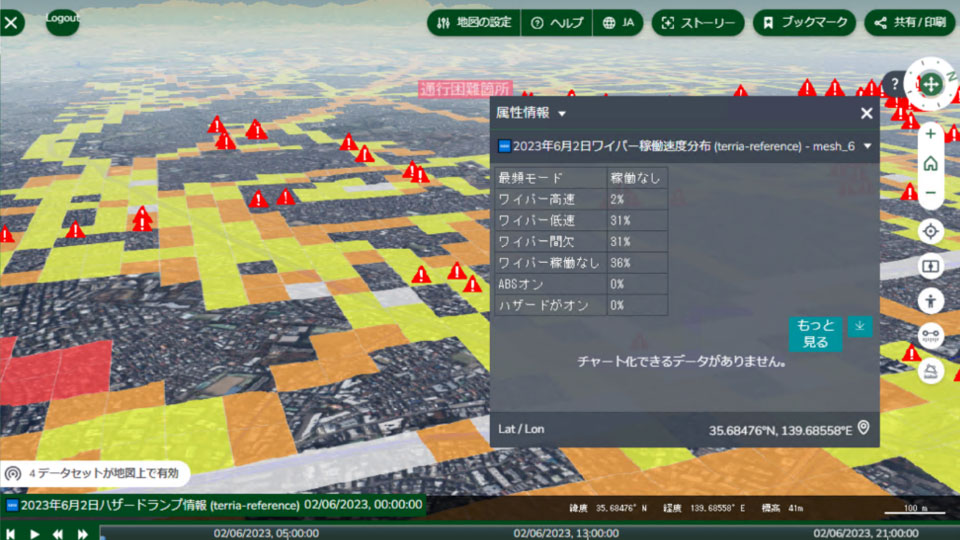Open 共有/印刷 share and print
Screen dimensions: 960x540
click(x=910, y=23)
